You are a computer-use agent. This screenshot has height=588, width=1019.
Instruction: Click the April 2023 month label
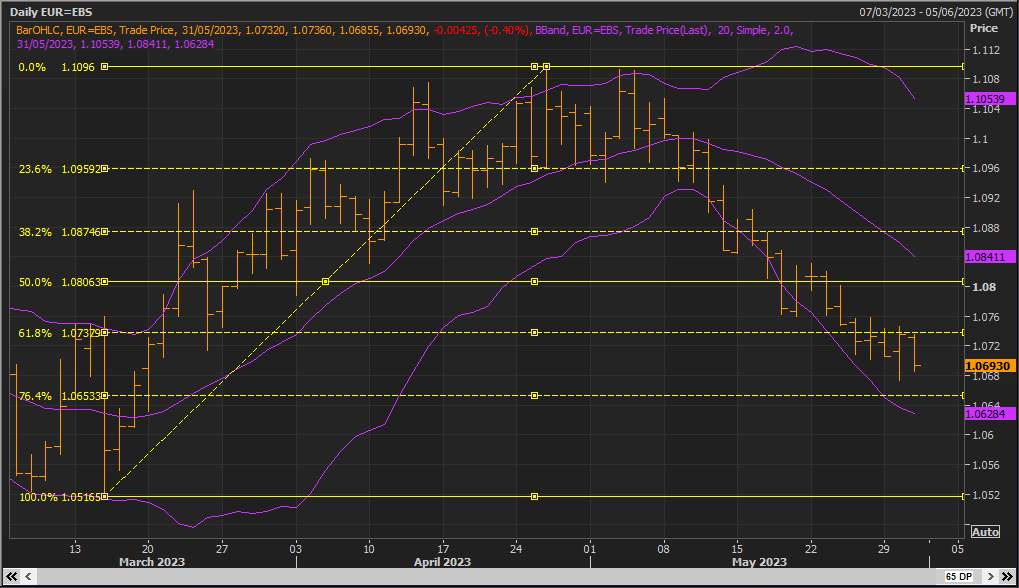tap(443, 561)
